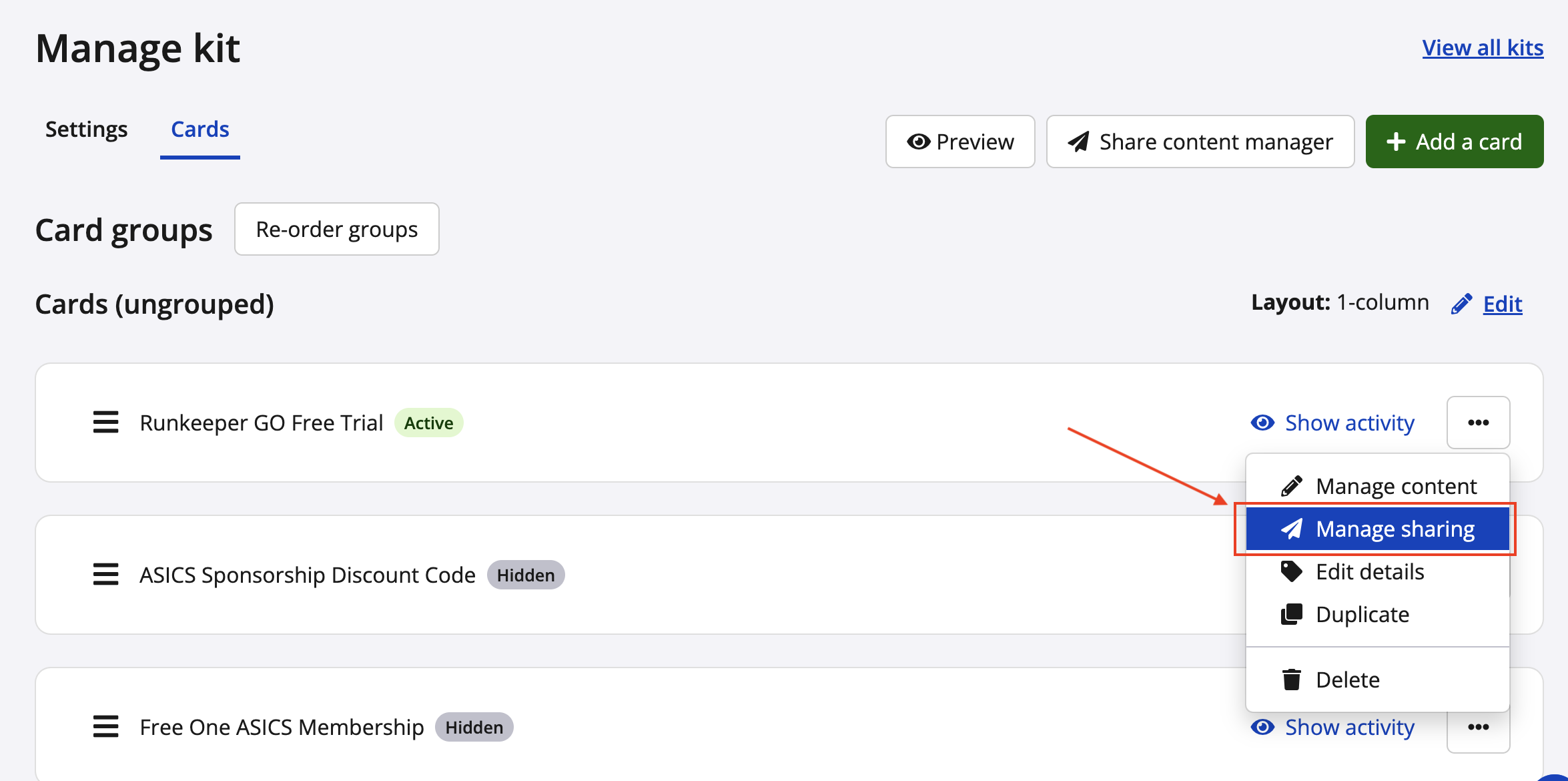Click the Add a card button
Image resolution: width=1568 pixels, height=781 pixels.
[1455, 142]
